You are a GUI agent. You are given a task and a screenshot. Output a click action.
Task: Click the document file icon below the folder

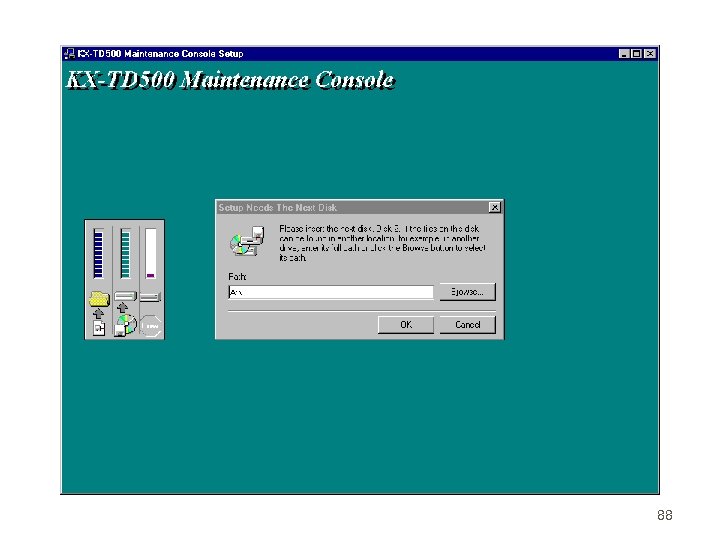coord(99,328)
